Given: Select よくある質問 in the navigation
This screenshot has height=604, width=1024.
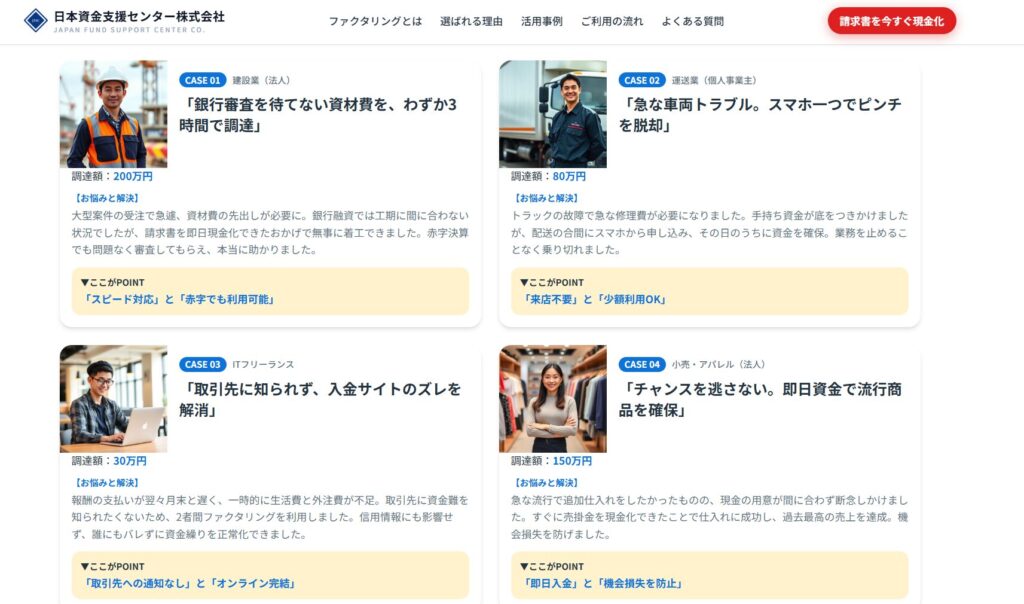Looking at the screenshot, I should pyautogui.click(x=692, y=21).
